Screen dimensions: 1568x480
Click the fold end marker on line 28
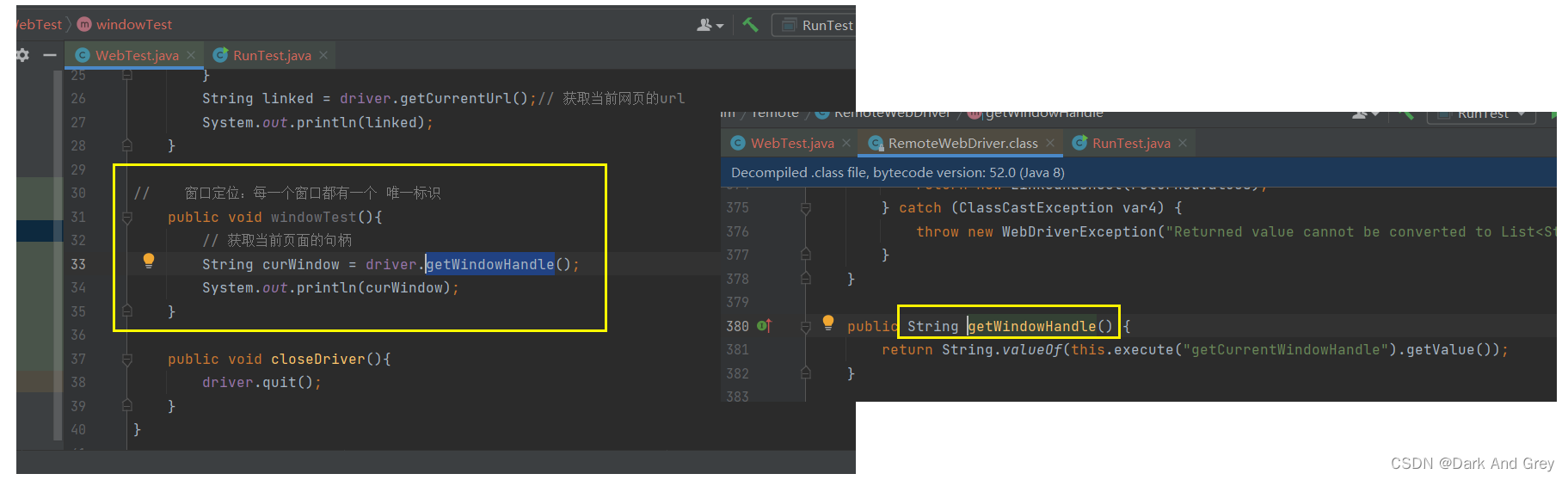(x=126, y=145)
